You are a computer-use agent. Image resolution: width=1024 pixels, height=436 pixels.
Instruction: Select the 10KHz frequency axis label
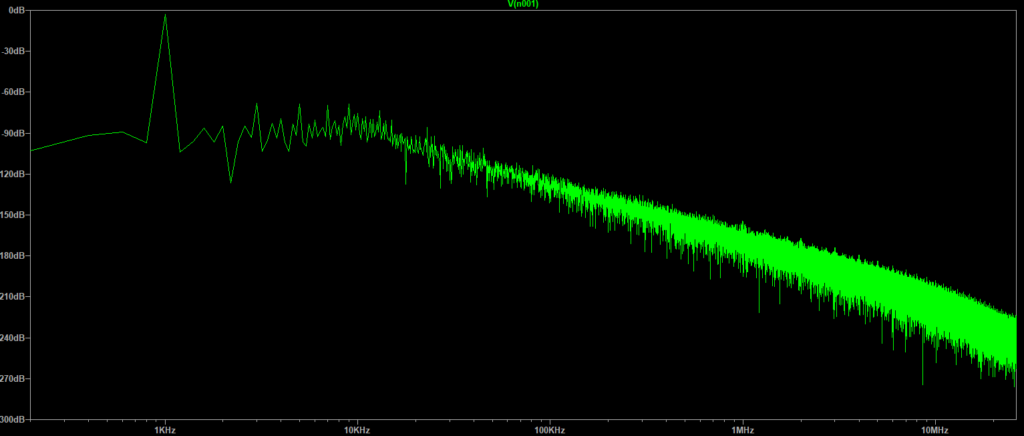[357, 429]
